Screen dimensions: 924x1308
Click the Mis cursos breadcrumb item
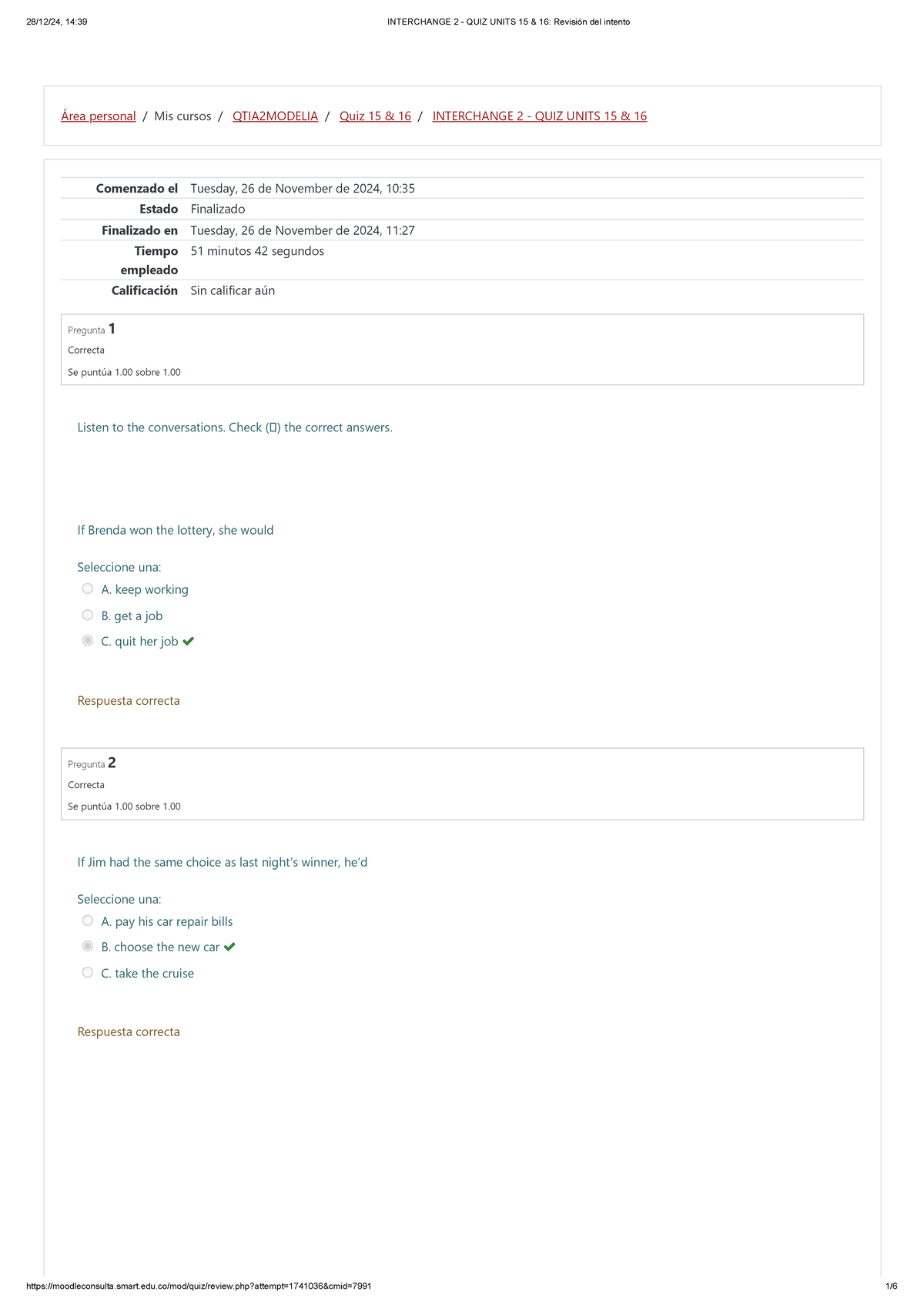pyautogui.click(x=182, y=116)
